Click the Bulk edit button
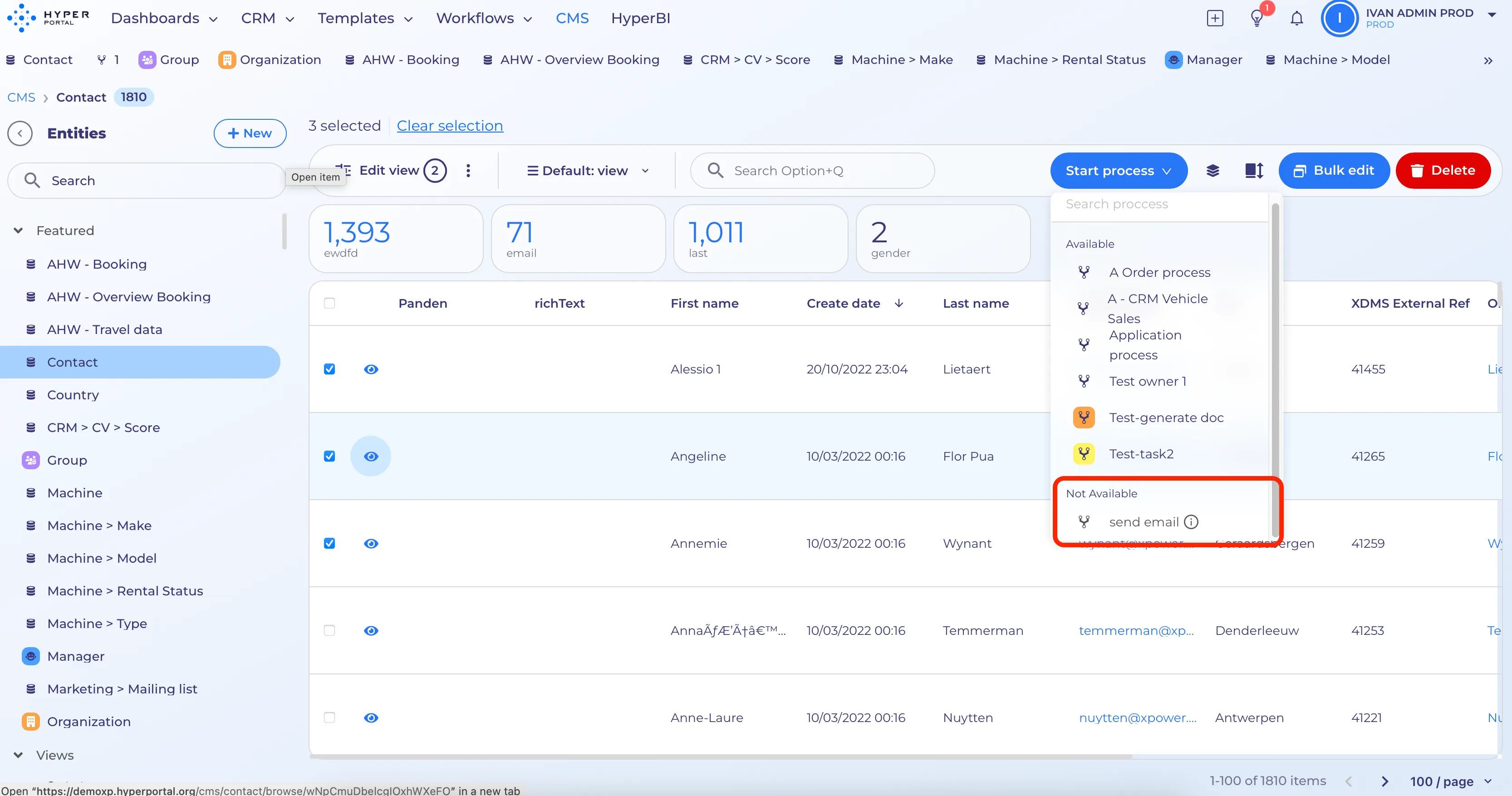 (x=1334, y=170)
